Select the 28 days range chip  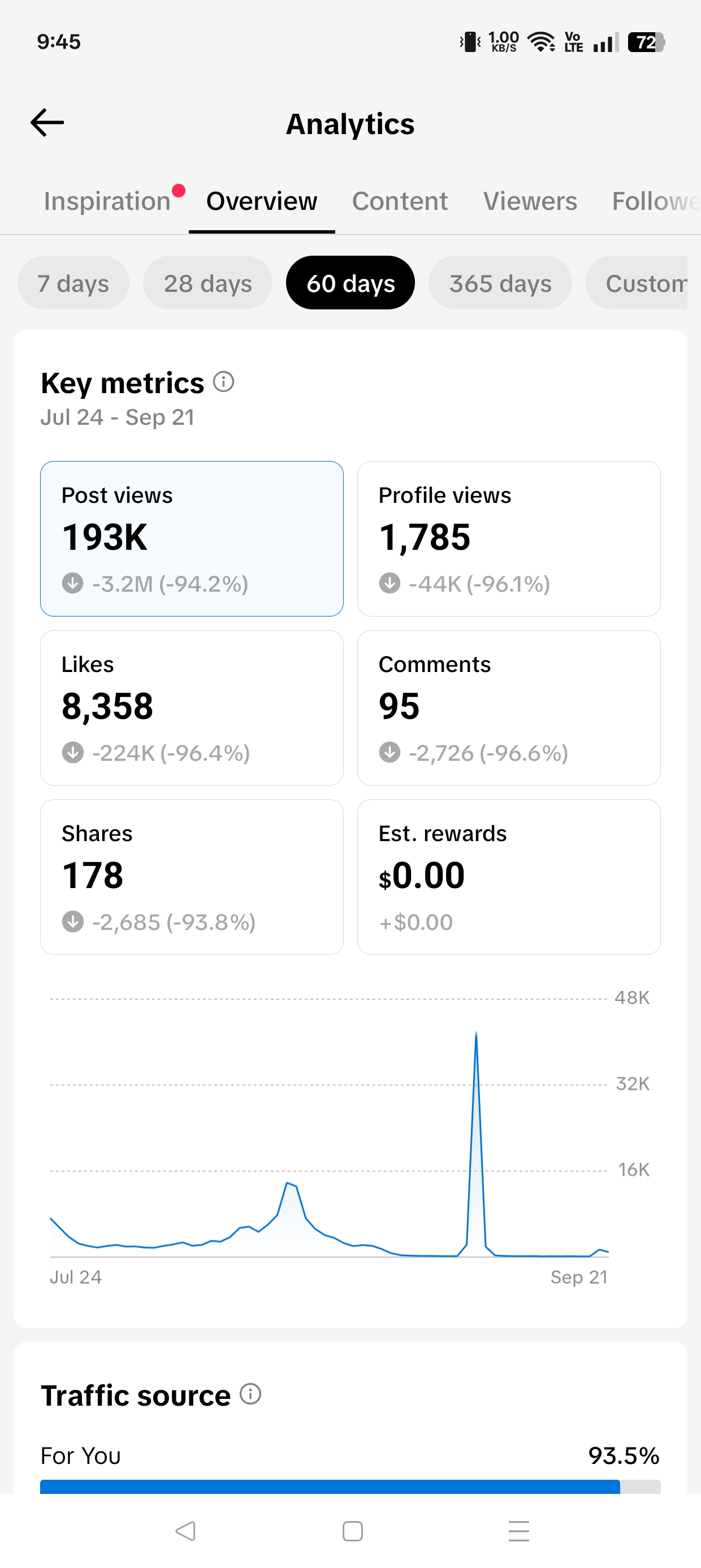(207, 283)
